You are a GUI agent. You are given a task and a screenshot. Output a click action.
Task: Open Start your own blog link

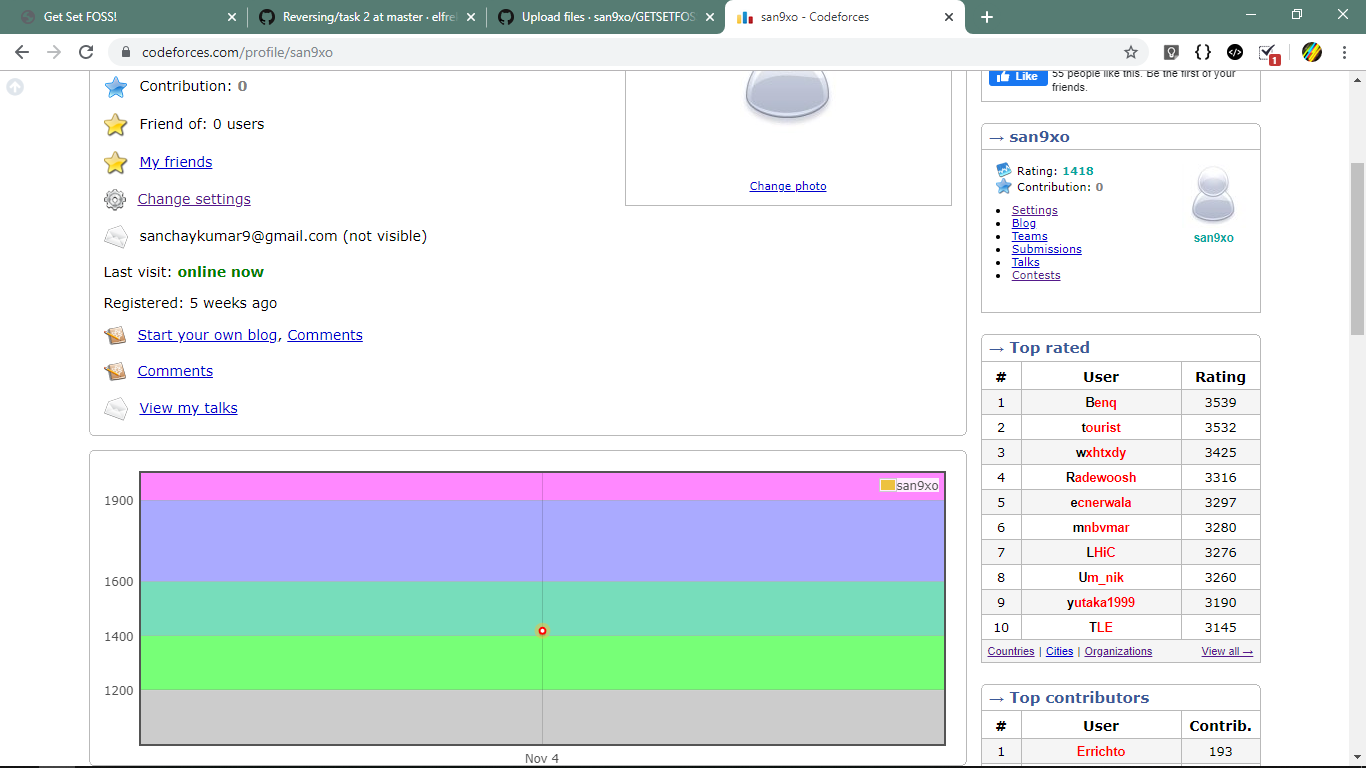pyautogui.click(x=207, y=335)
